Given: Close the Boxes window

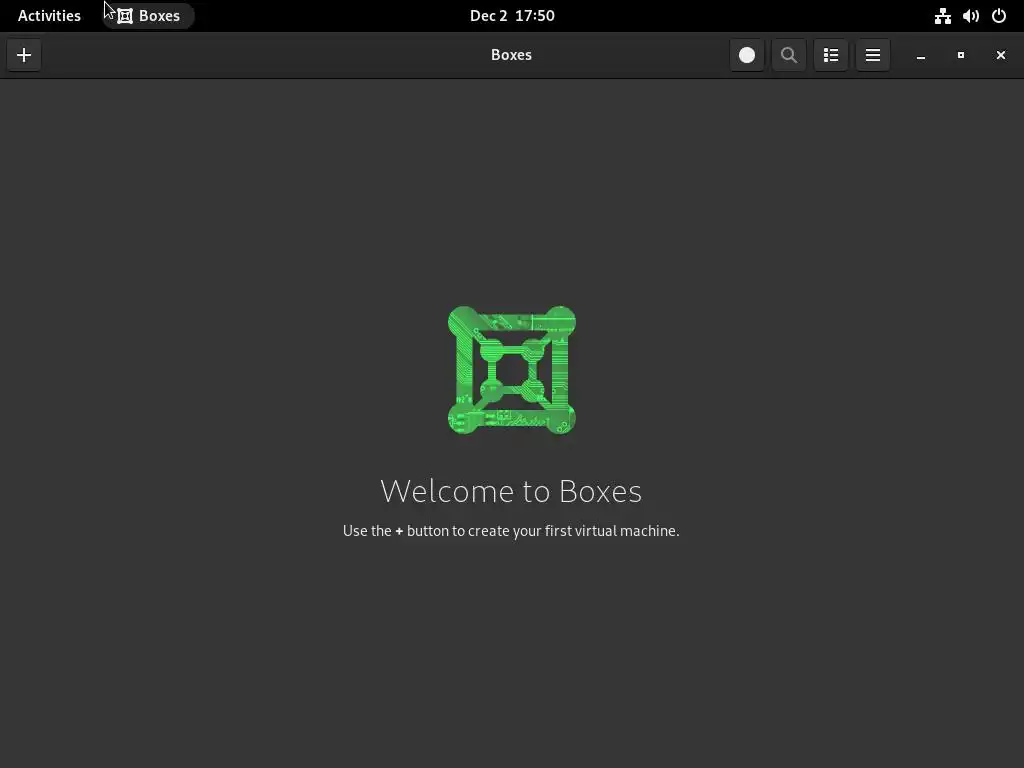Looking at the screenshot, I should [1000, 55].
